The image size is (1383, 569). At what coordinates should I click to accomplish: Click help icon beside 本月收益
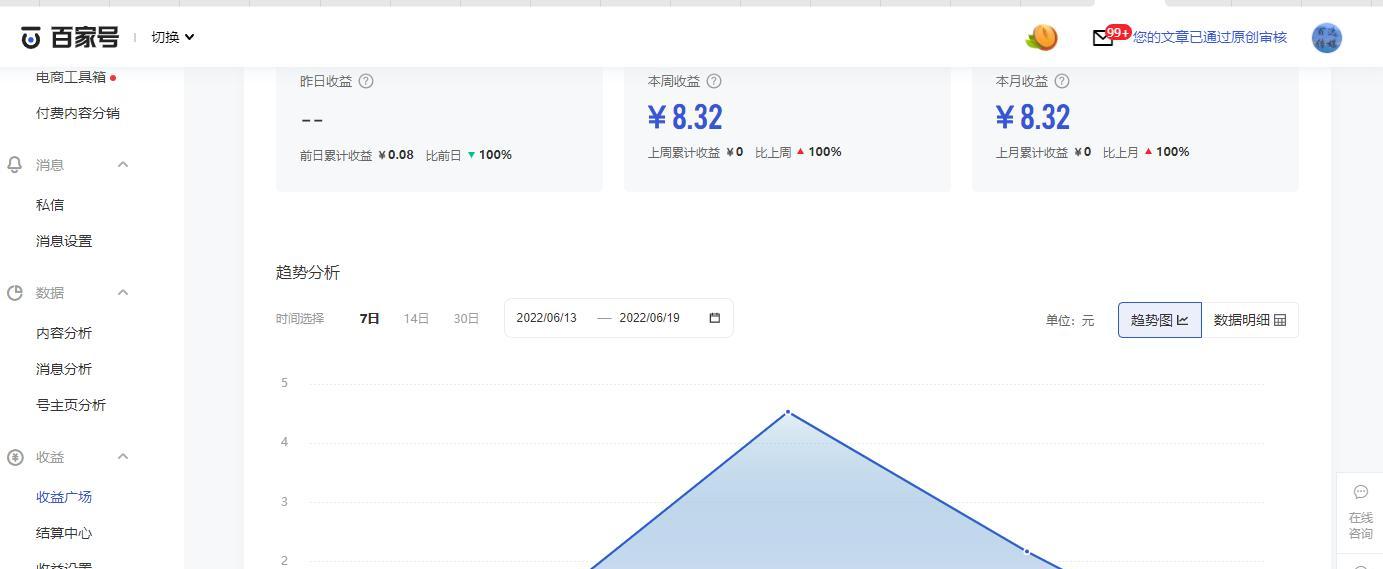(1062, 81)
